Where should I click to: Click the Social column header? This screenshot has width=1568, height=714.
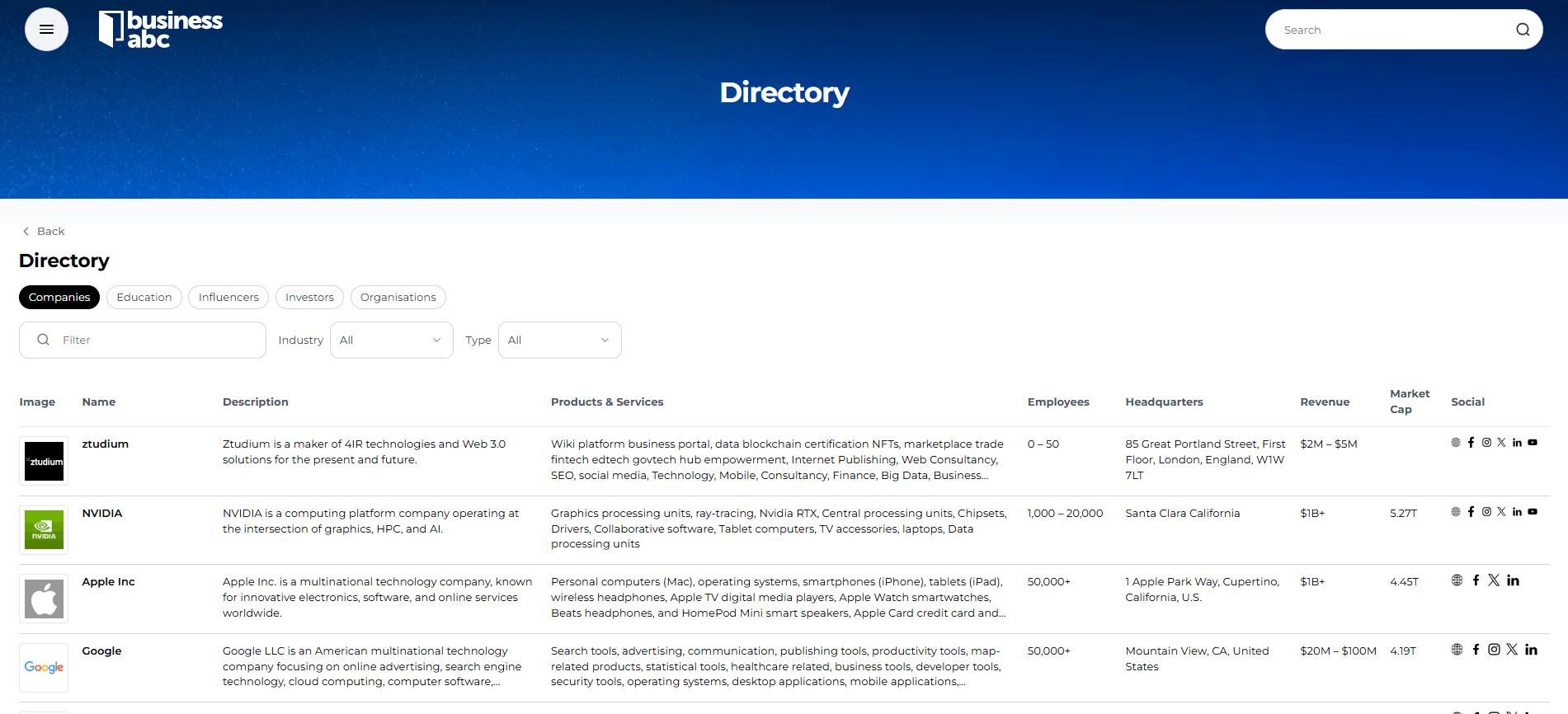pyautogui.click(x=1467, y=402)
